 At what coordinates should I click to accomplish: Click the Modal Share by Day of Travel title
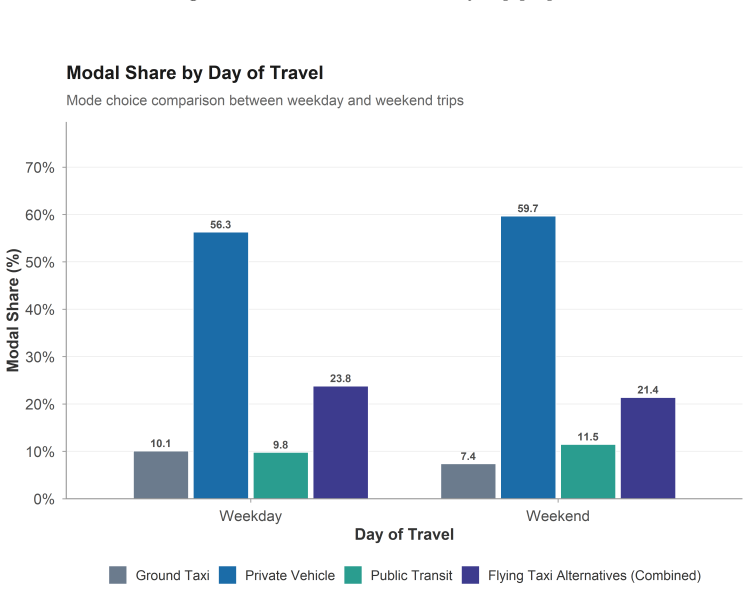(x=194, y=73)
